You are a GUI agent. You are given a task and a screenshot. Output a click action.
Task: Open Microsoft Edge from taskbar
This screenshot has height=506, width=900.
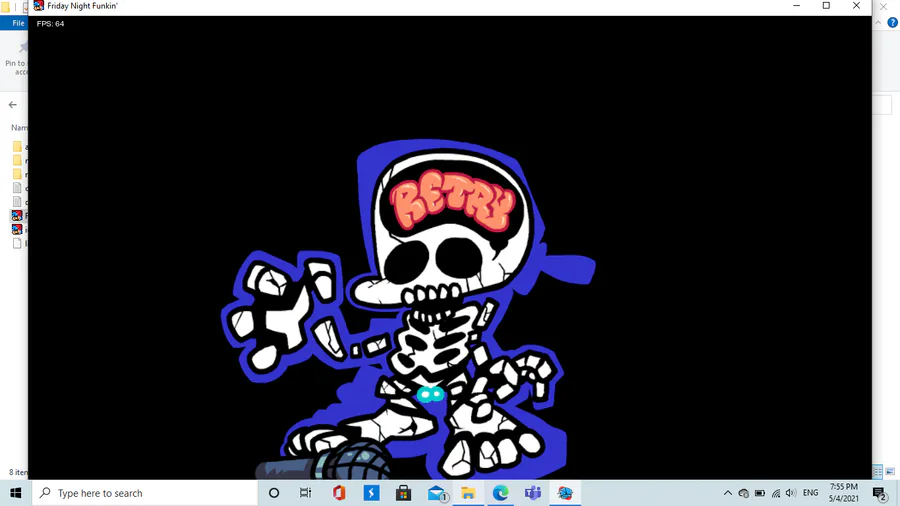pos(501,493)
